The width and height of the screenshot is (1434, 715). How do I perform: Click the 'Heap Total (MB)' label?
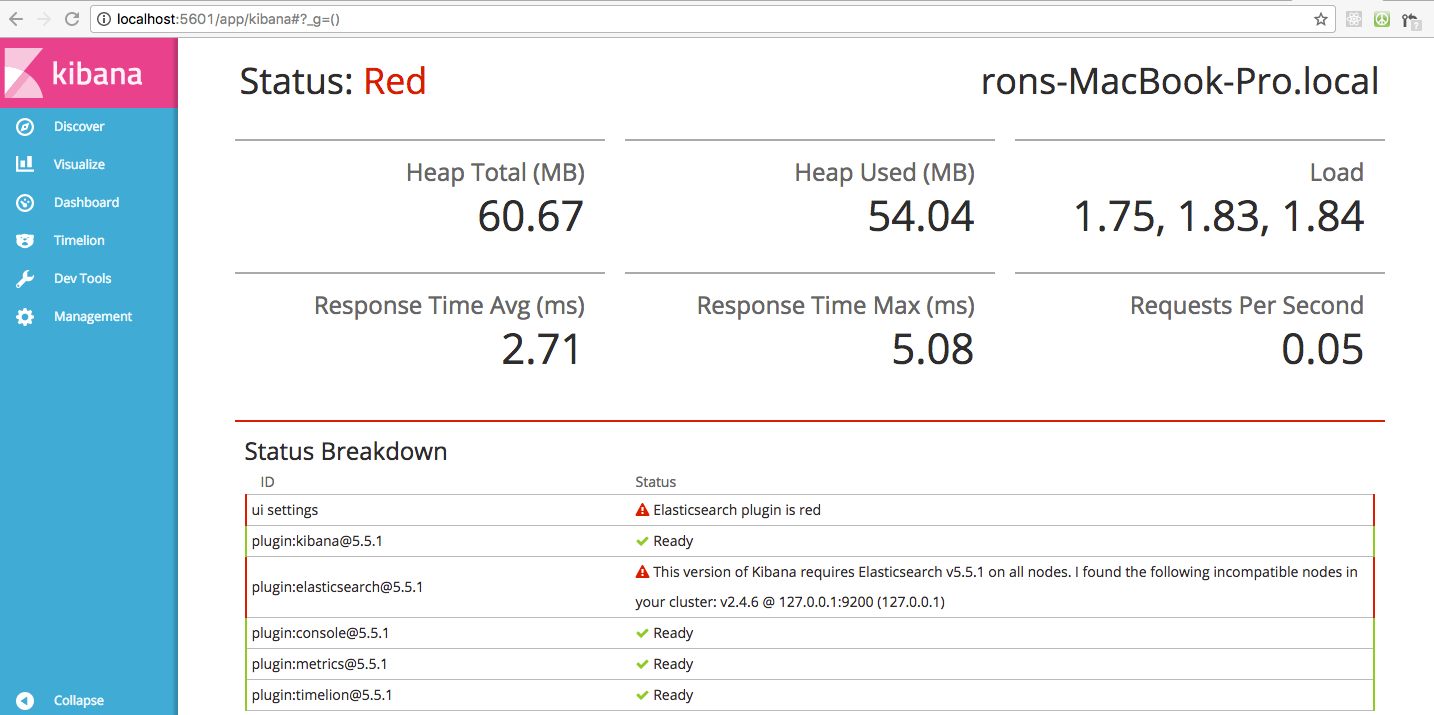point(495,173)
